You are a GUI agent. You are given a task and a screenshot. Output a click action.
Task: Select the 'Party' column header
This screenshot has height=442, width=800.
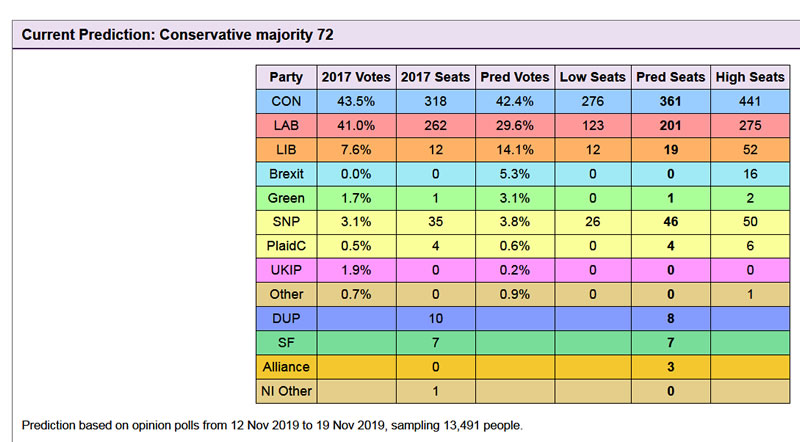tap(287, 77)
